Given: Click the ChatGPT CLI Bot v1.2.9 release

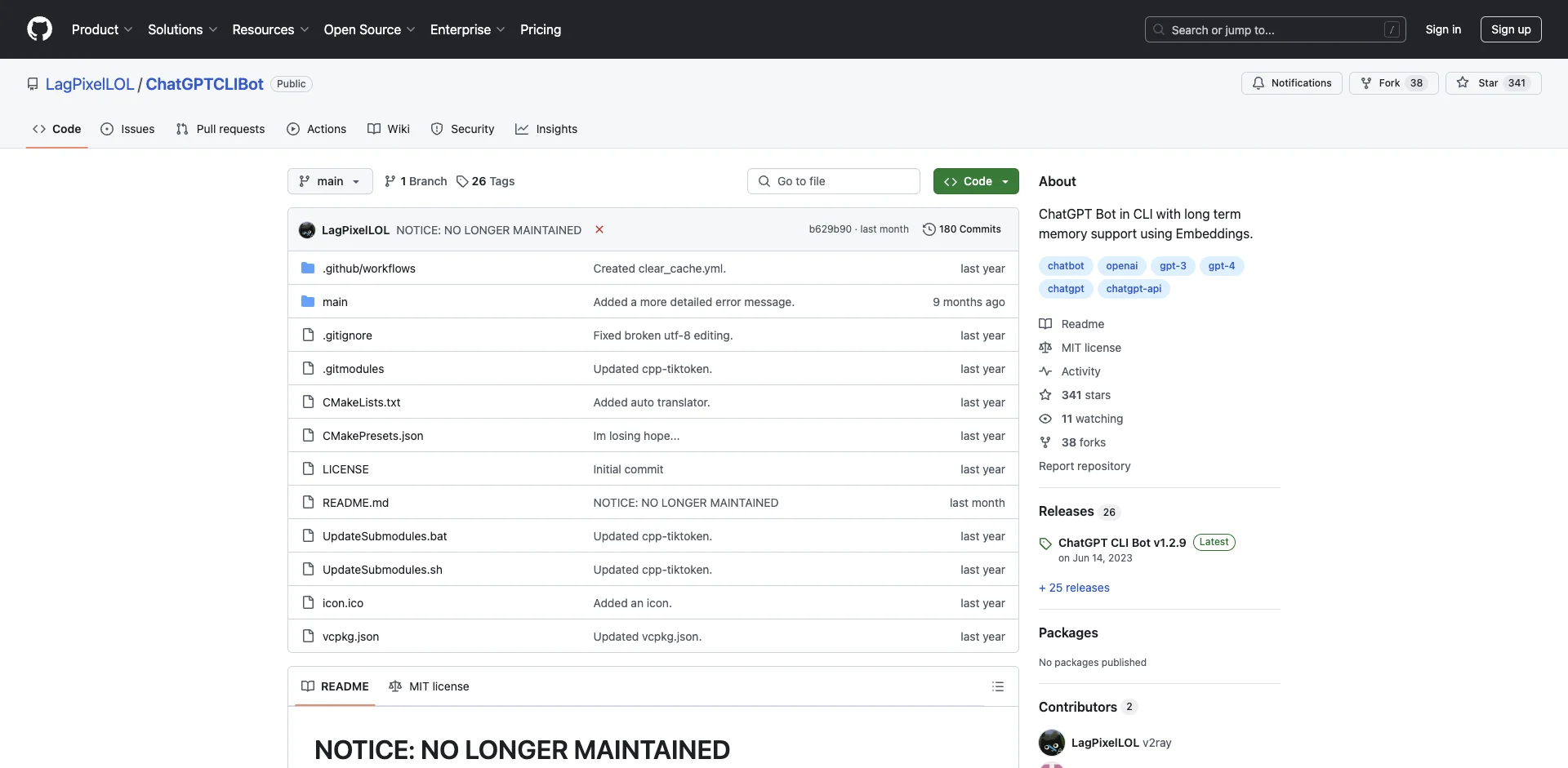Looking at the screenshot, I should (1122, 543).
